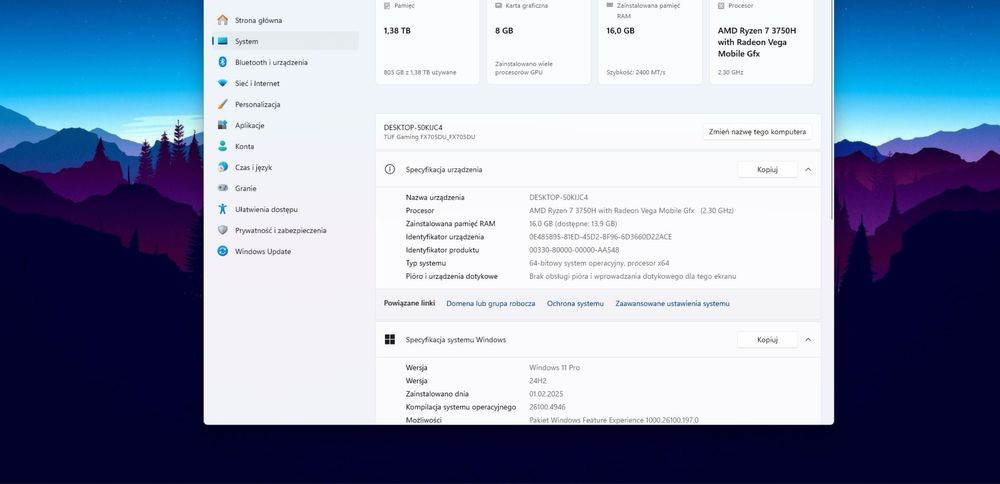Go to Bluetooth i urządzenia settings
The width and height of the screenshot is (1000, 484).
point(285,62)
